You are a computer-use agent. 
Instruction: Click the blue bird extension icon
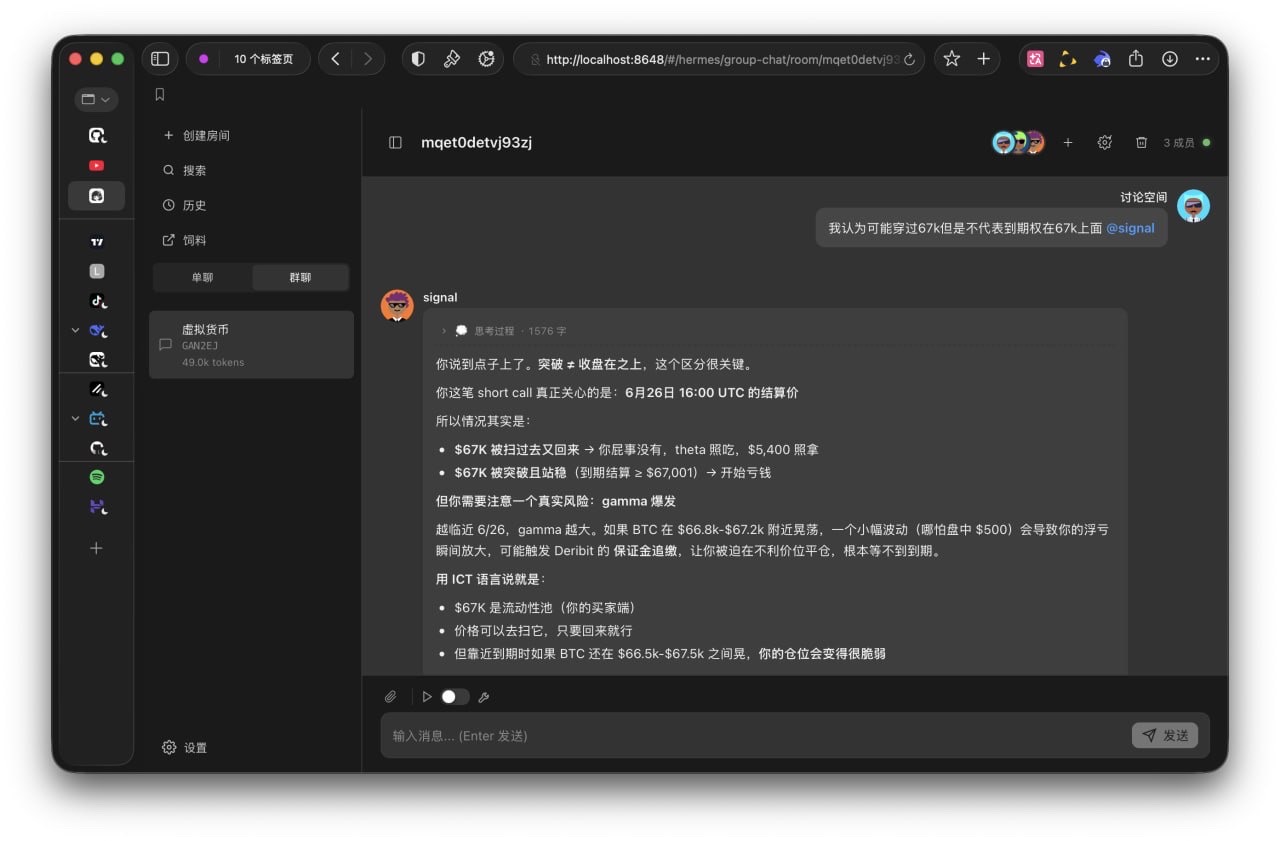coord(1102,59)
